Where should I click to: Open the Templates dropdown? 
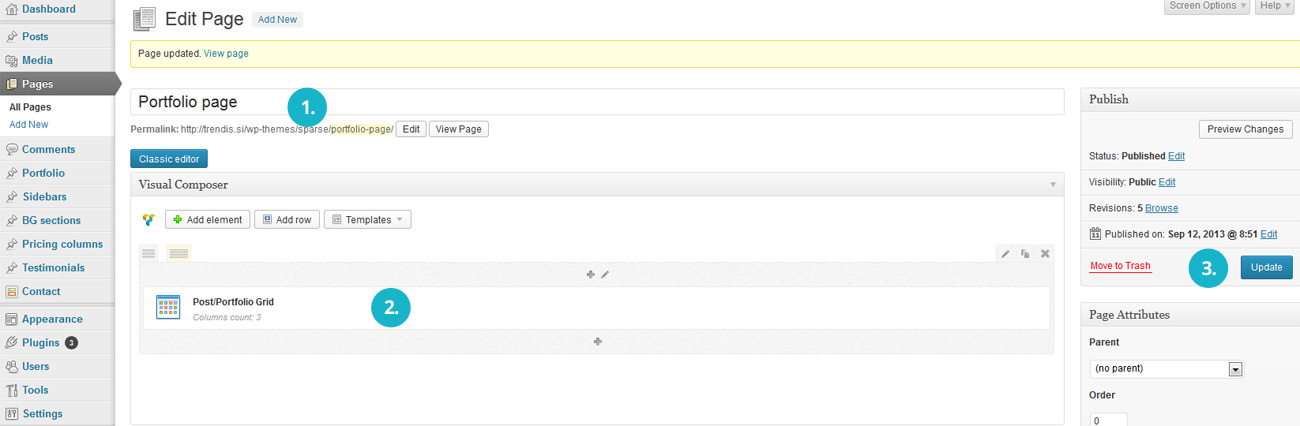(367, 219)
